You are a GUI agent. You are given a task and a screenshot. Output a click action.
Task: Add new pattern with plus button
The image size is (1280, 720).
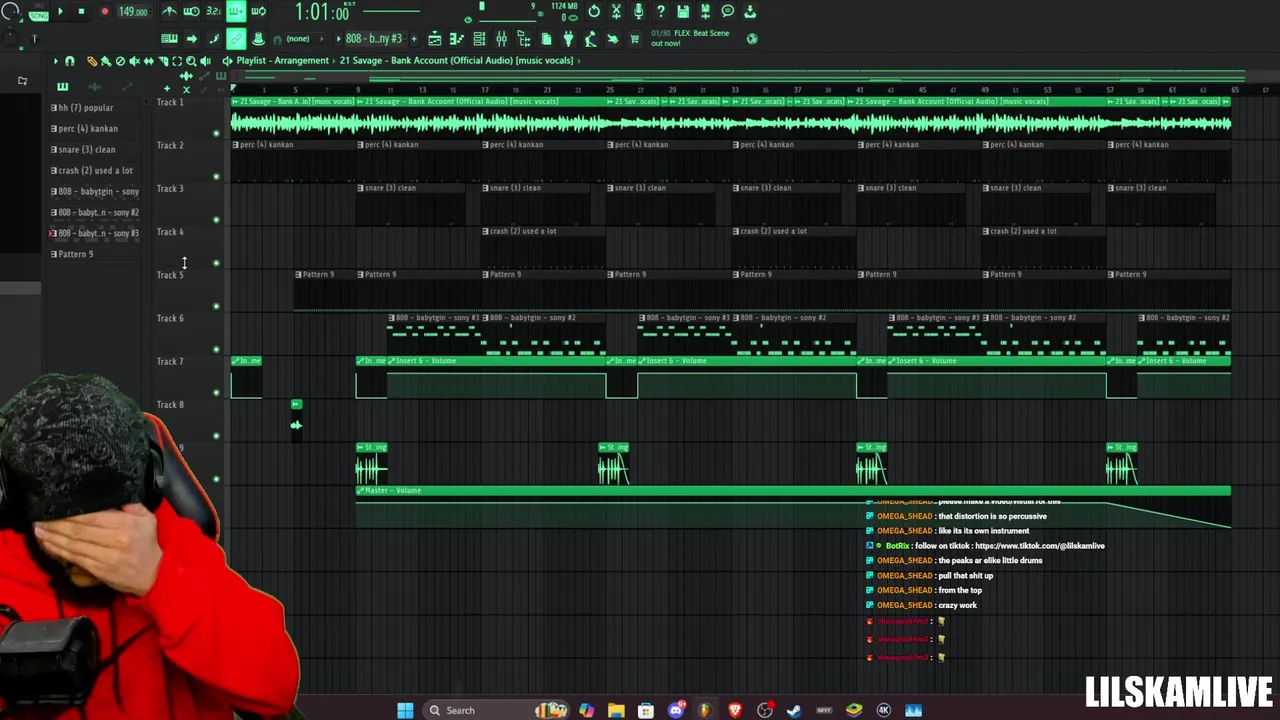click(414, 39)
